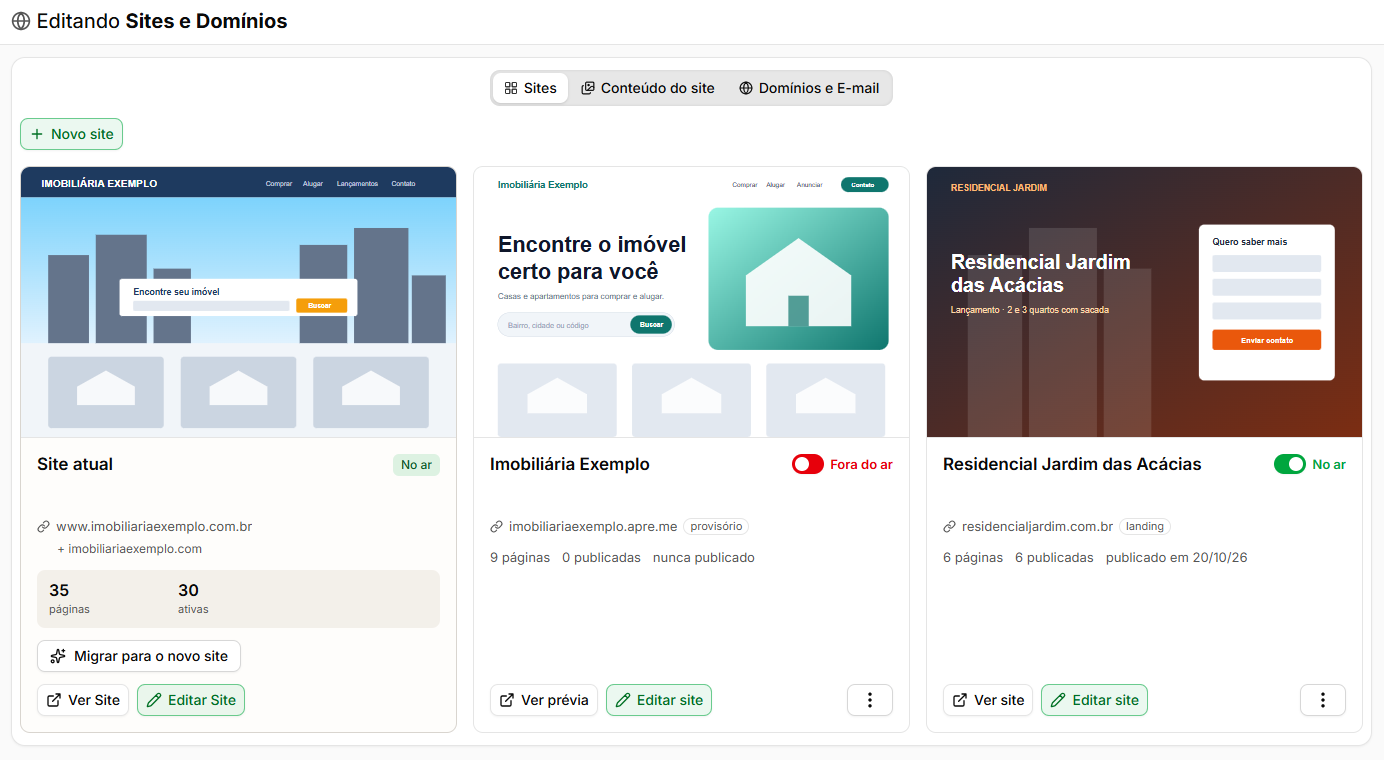1384x760 pixels.
Task: Click Ver Site on Site atual card
Action: tap(83, 700)
